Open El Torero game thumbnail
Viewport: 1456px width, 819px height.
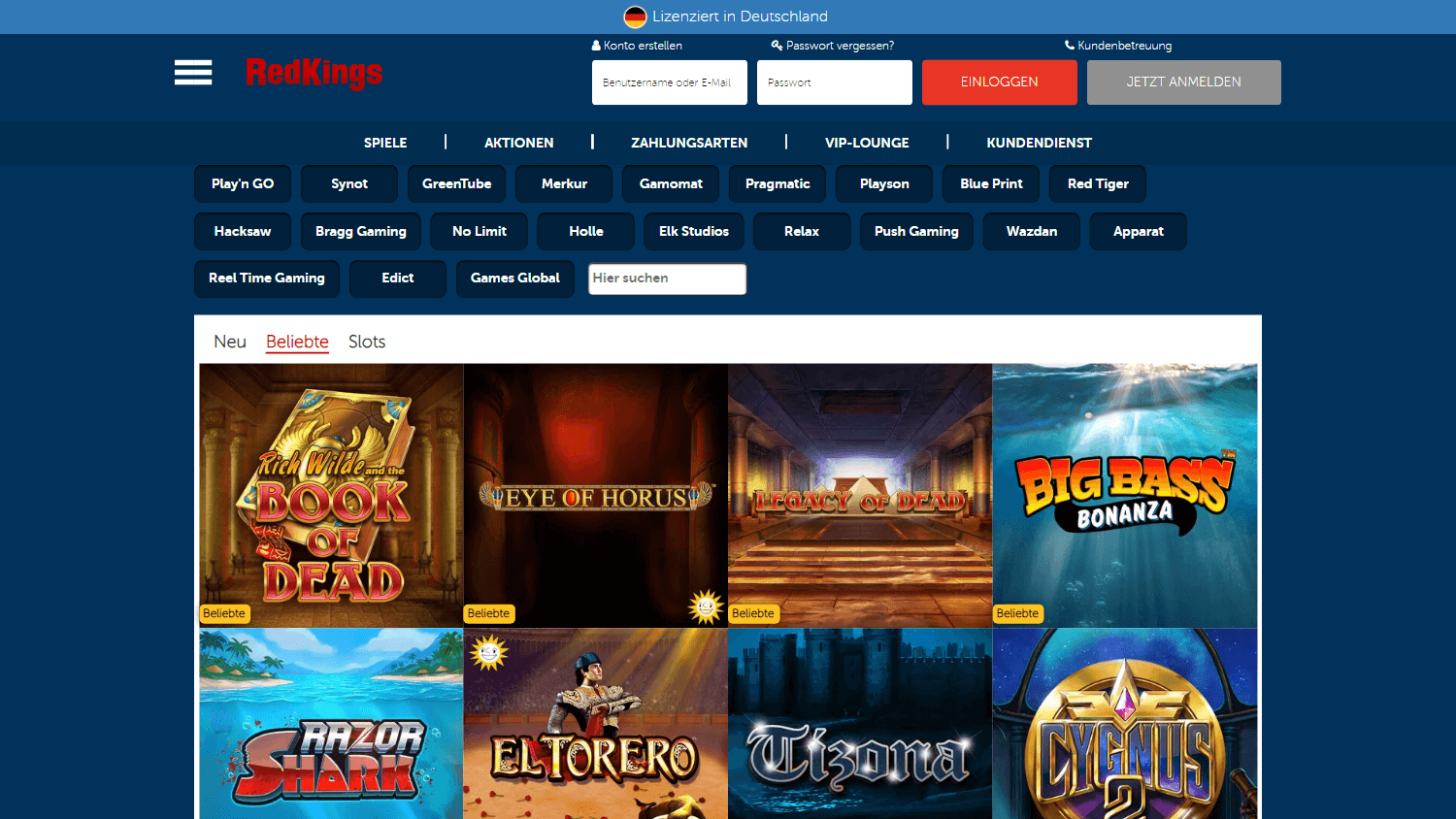(596, 724)
